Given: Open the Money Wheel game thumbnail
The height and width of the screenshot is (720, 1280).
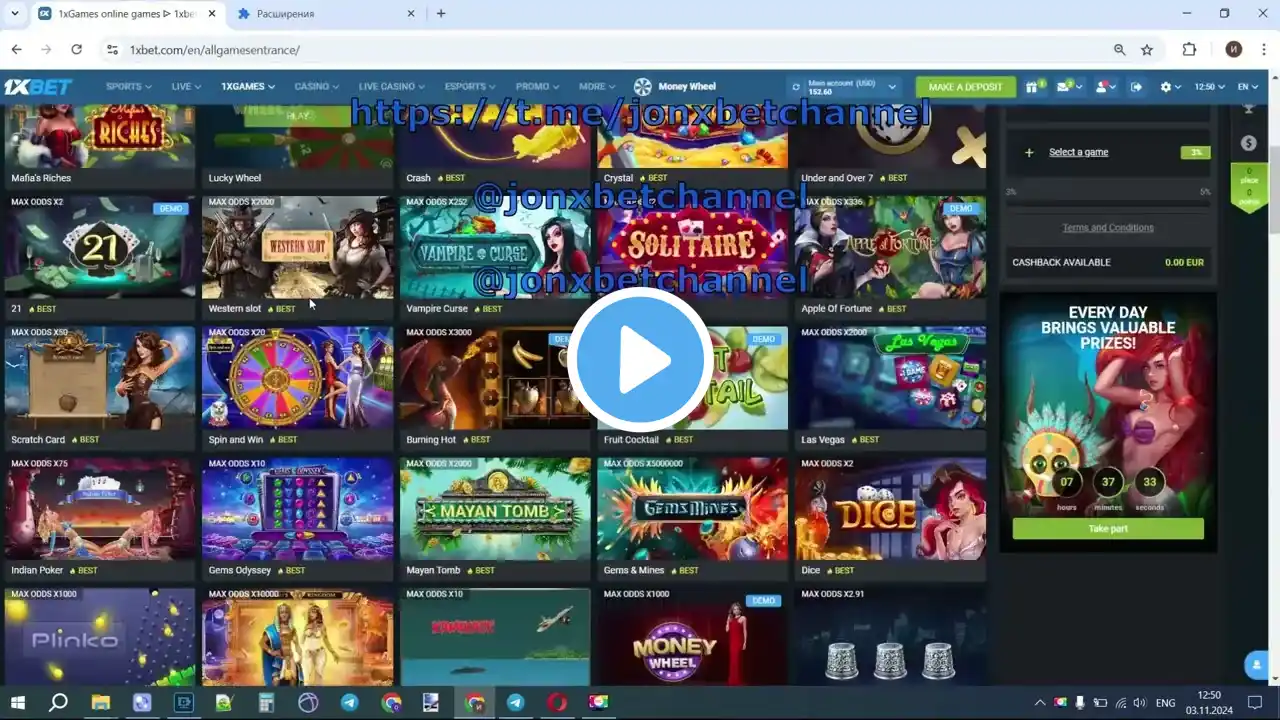Looking at the screenshot, I should point(693,637).
